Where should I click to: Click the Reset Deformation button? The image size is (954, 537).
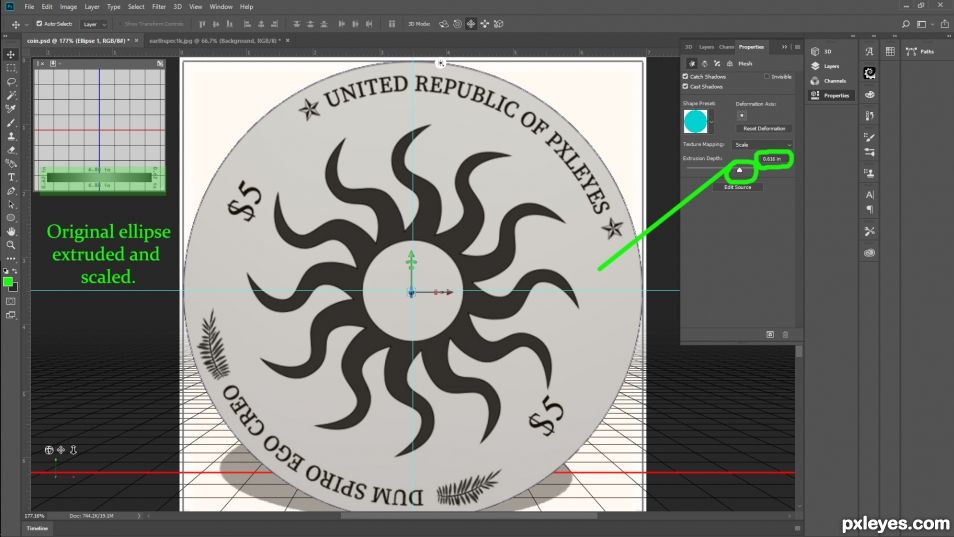click(764, 128)
